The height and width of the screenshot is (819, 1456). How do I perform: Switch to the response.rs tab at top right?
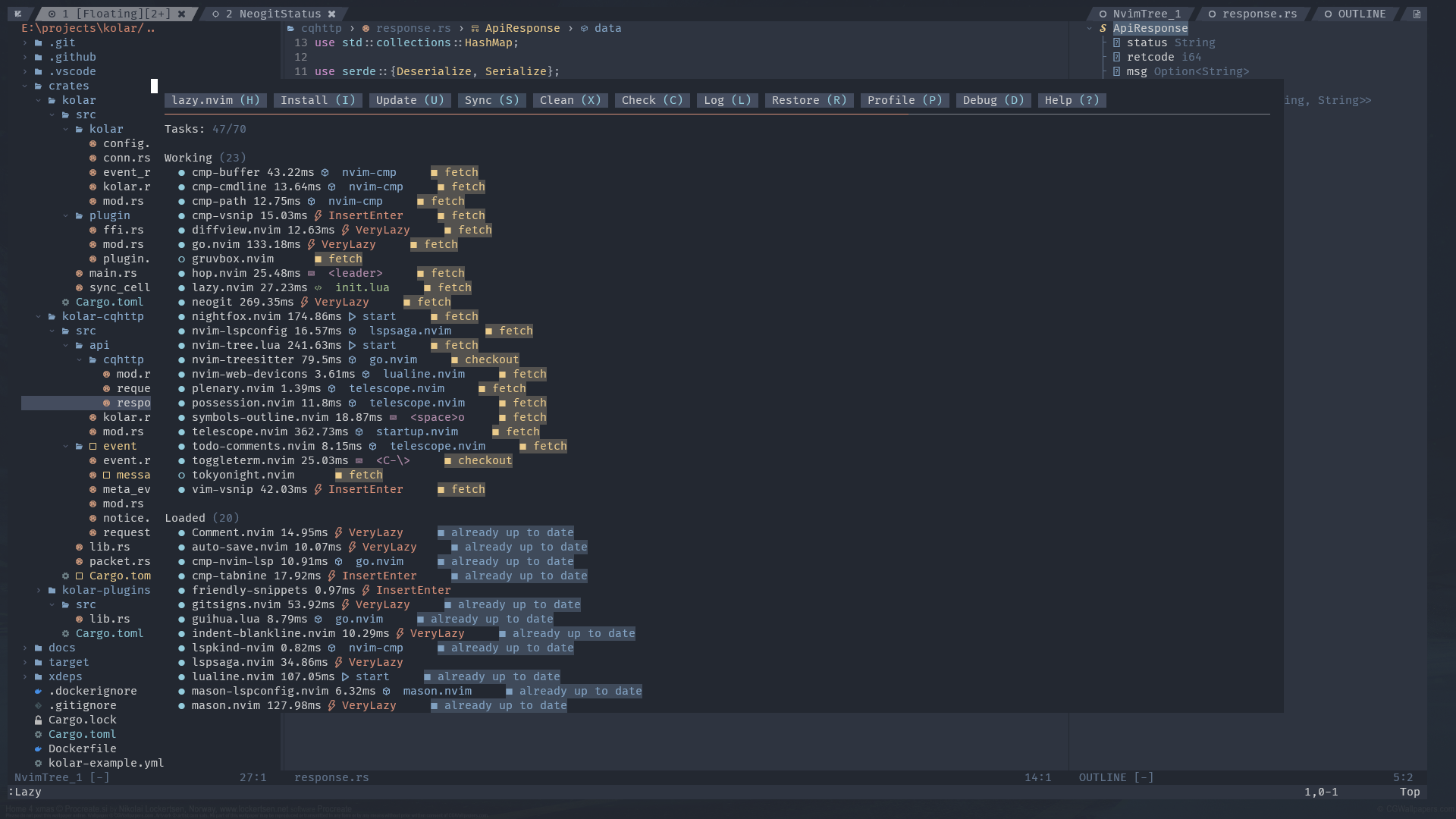pyautogui.click(x=1259, y=14)
